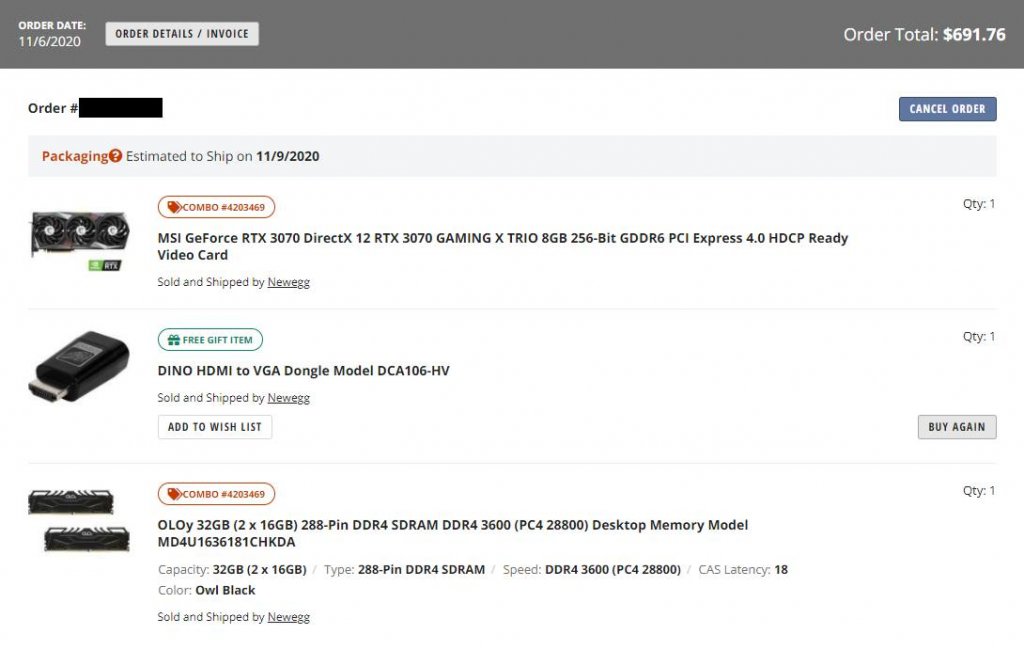Click 'Qty: 1' for MSI video card
This screenshot has height=650, width=1024.
click(979, 204)
